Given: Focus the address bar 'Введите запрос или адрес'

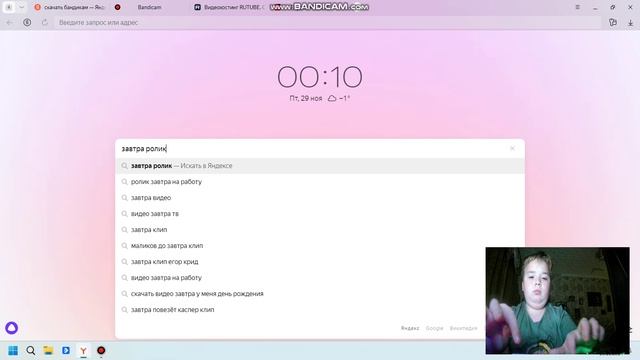Looking at the screenshot, I should pos(328,22).
